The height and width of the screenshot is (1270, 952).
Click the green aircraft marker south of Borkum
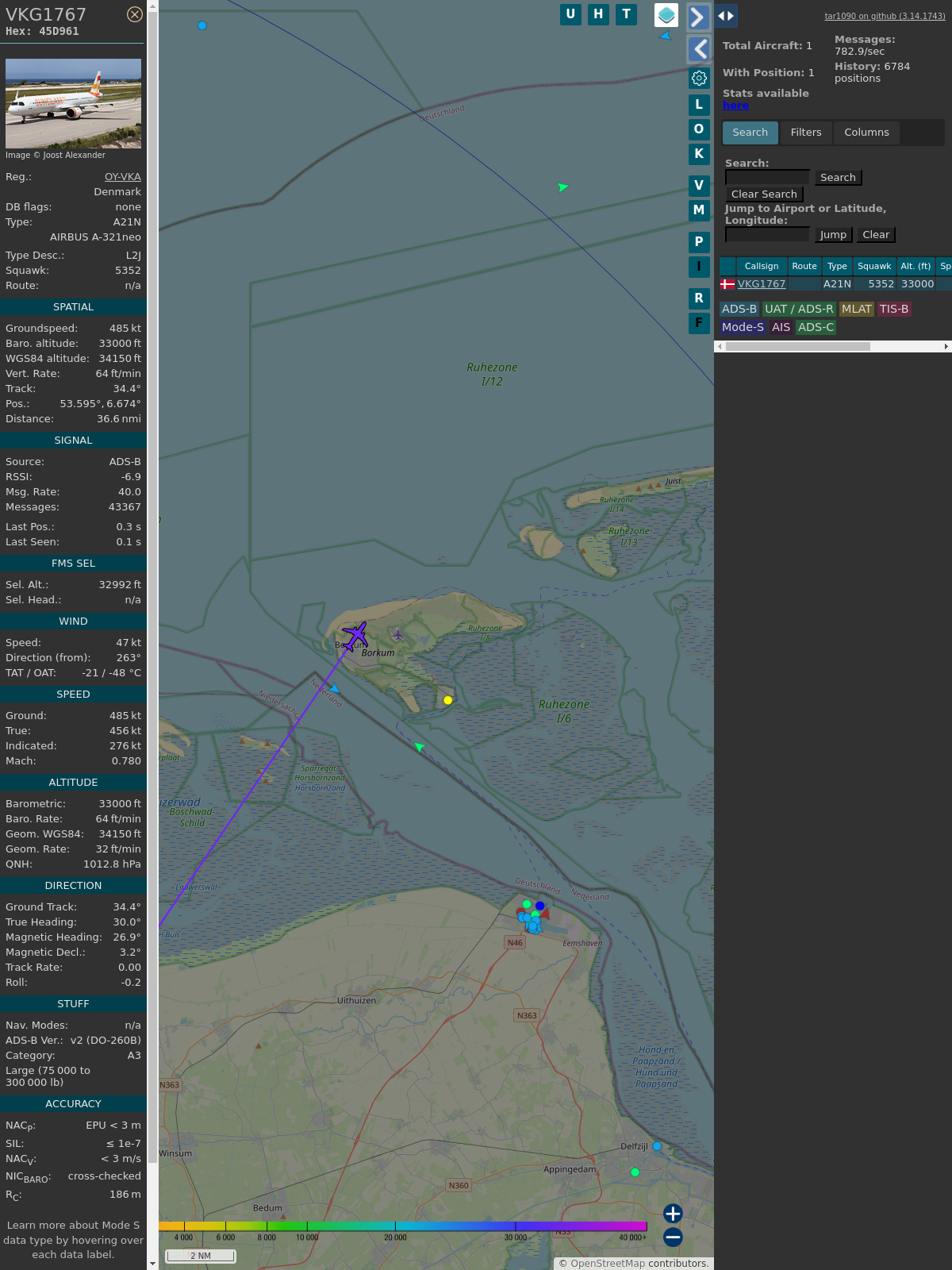coord(420,747)
